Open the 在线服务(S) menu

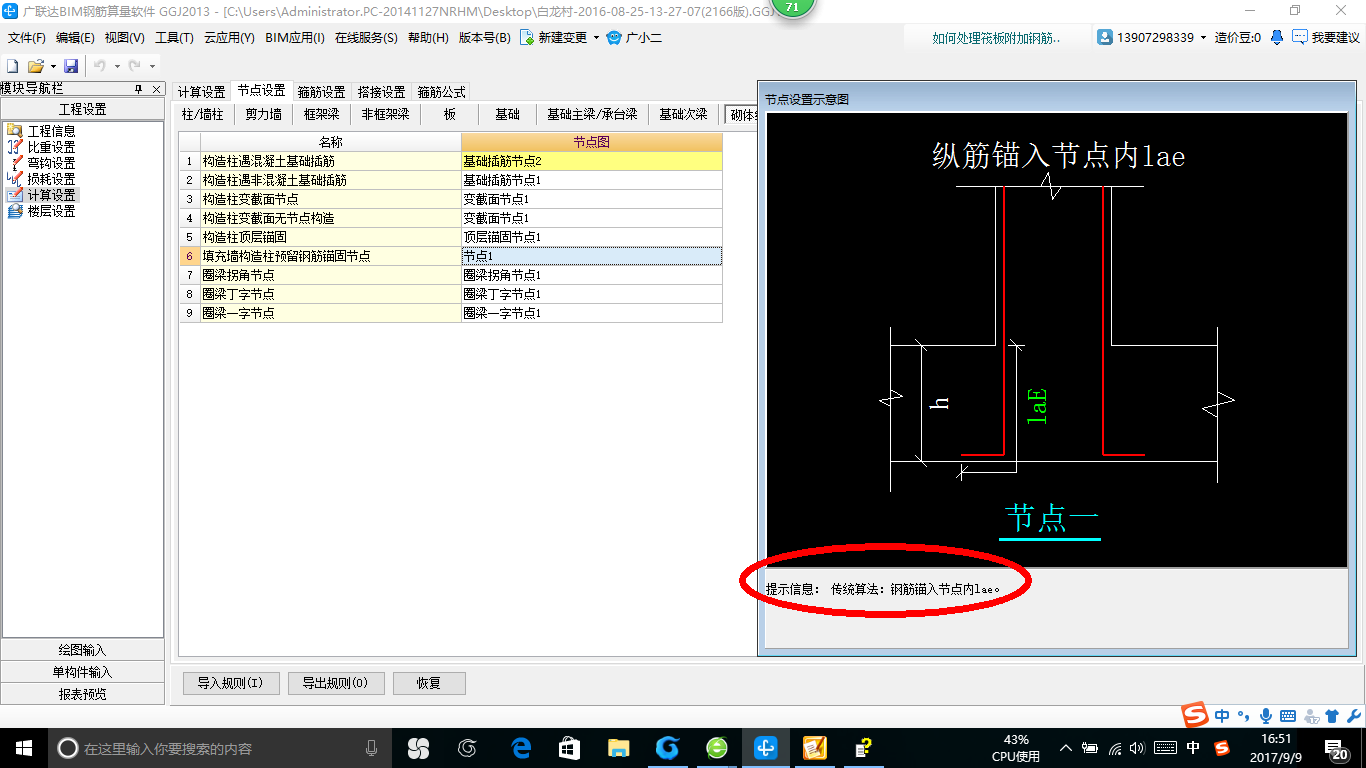coord(366,38)
